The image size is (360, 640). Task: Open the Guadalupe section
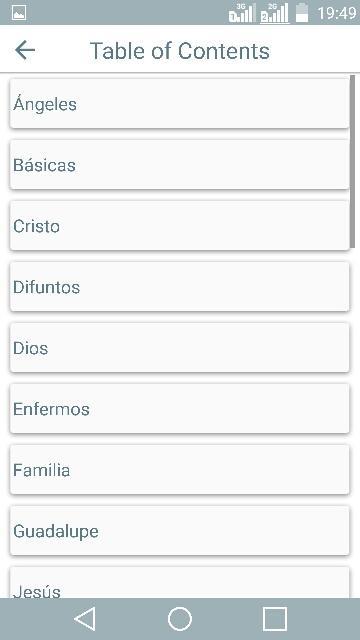click(180, 531)
